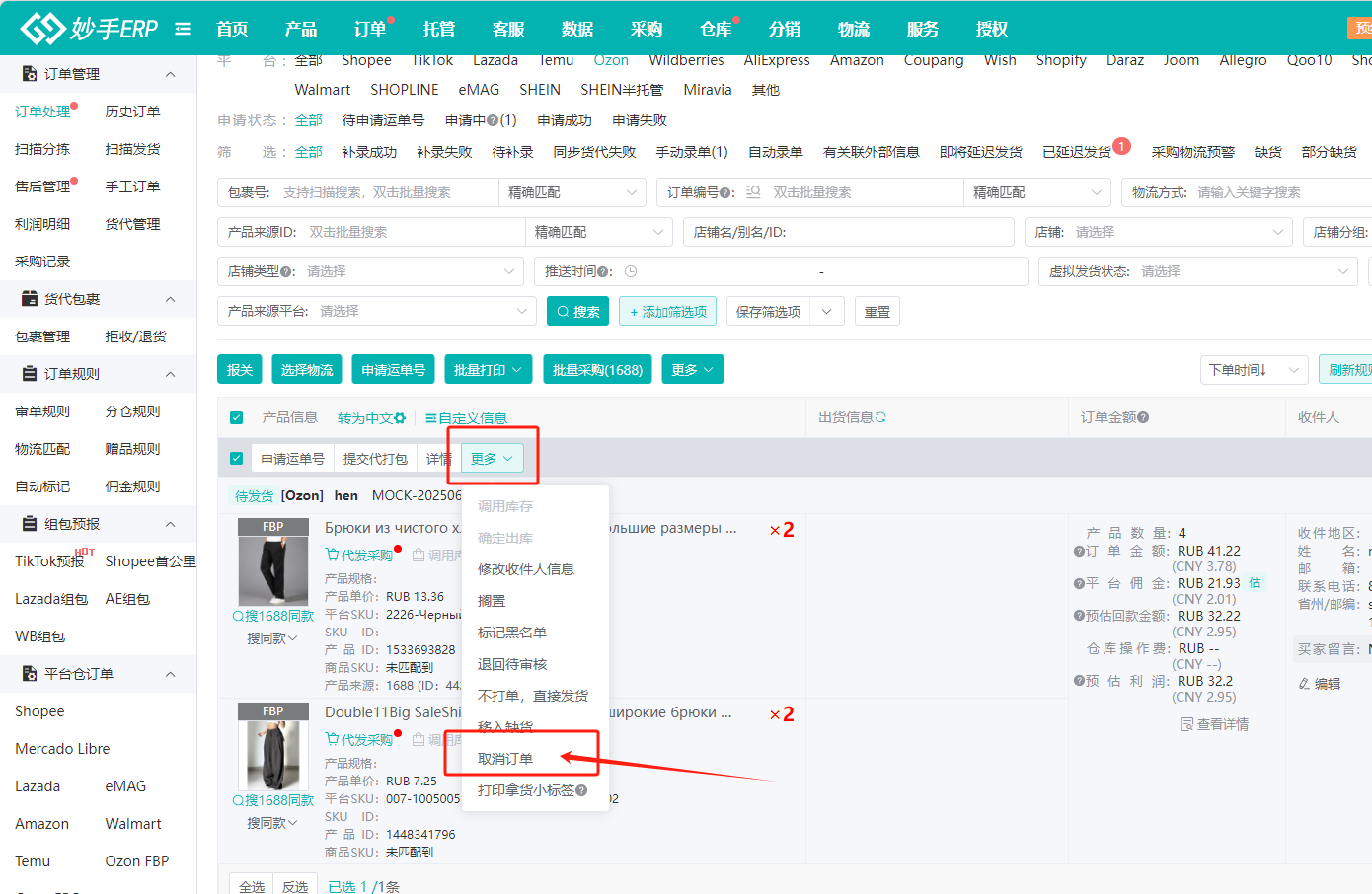Open the 下单时间 sort dropdown

(x=1254, y=369)
